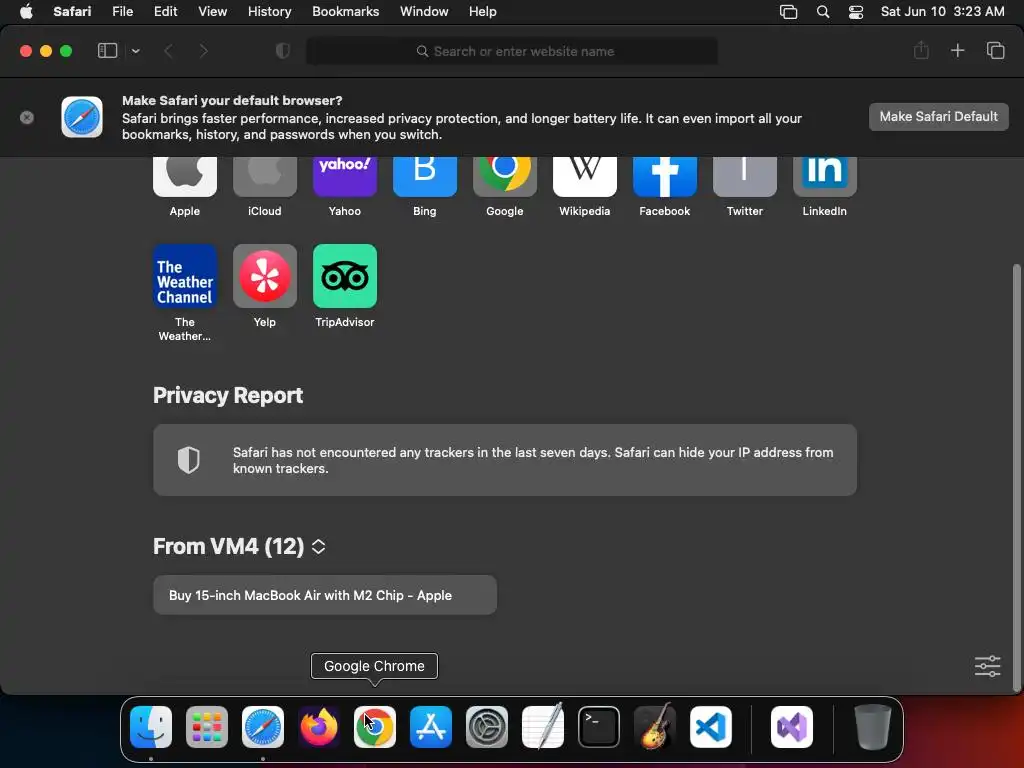Viewport: 1024px width, 768px height.
Task: Open start page customization settings icon
Action: [x=987, y=666]
